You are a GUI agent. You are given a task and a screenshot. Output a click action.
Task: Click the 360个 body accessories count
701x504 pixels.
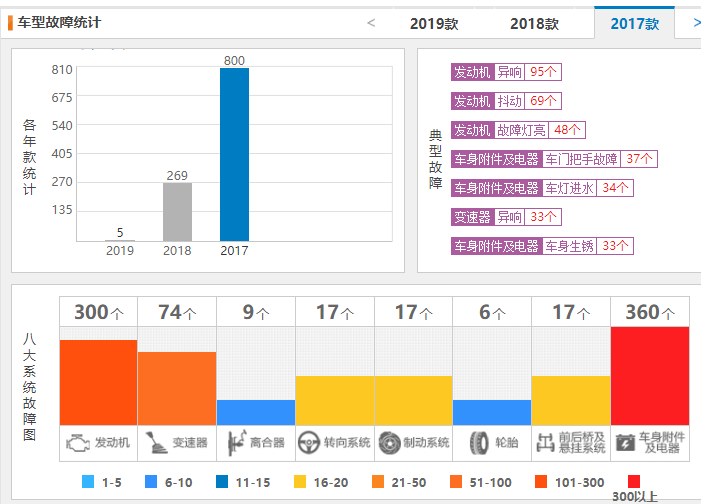point(650,312)
